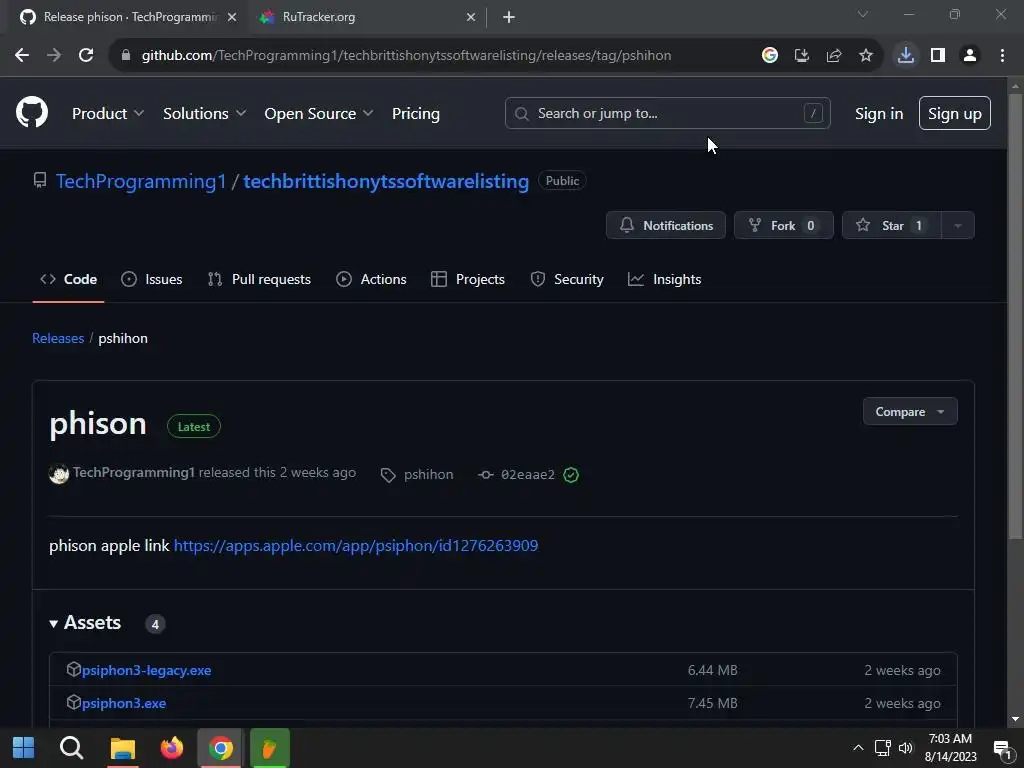Viewport: 1024px width, 768px height.
Task: Open the TechProgramming1 owner link
Action: 141,181
